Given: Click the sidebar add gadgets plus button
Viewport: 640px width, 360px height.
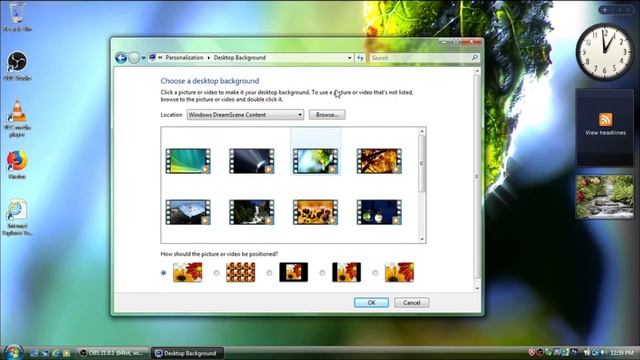Looking at the screenshot, I should [x=605, y=10].
